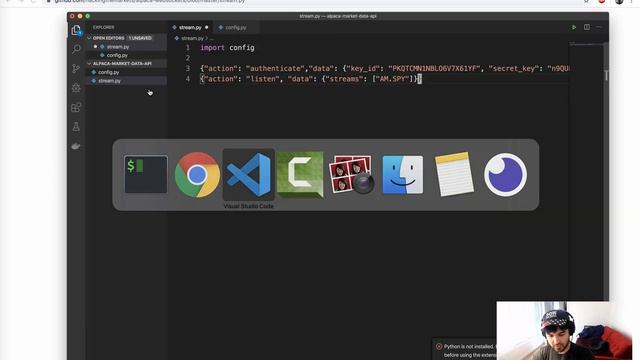Split the editor to the right
Viewport: 640px width, 360px height.
[587, 27]
